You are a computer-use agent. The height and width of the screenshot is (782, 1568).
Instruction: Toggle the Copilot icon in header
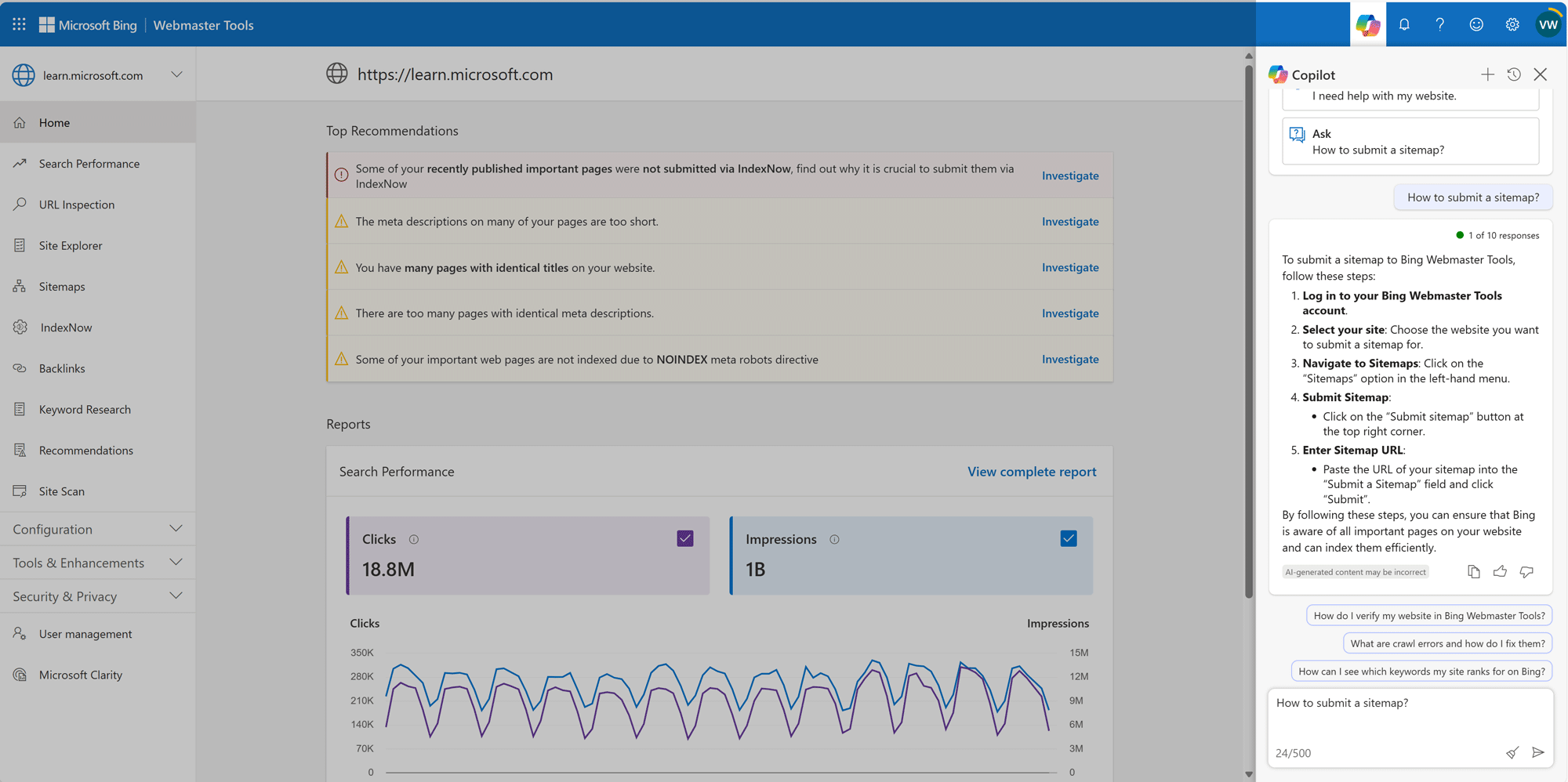(1368, 24)
